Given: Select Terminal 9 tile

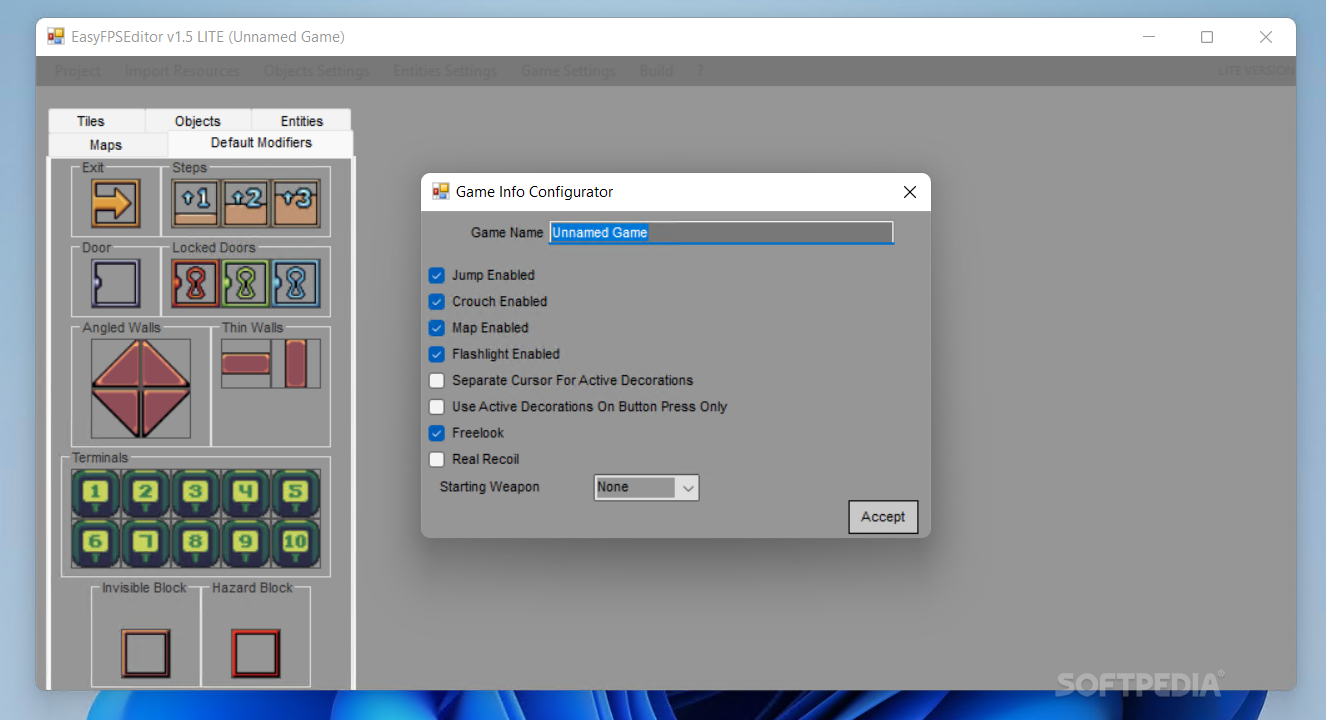Looking at the screenshot, I should [246, 544].
